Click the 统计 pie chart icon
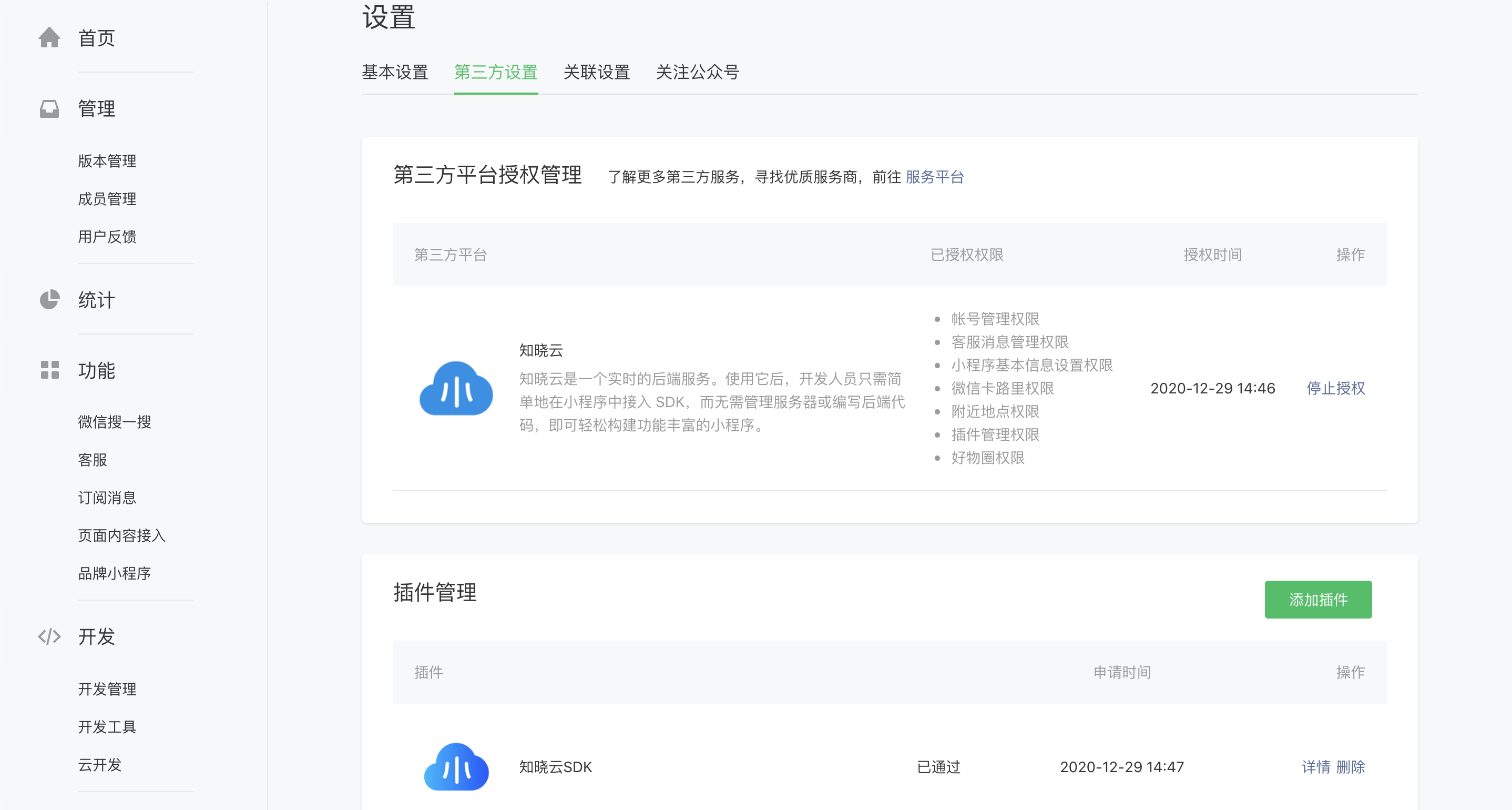Viewport: 1512px width, 810px height. [50, 300]
